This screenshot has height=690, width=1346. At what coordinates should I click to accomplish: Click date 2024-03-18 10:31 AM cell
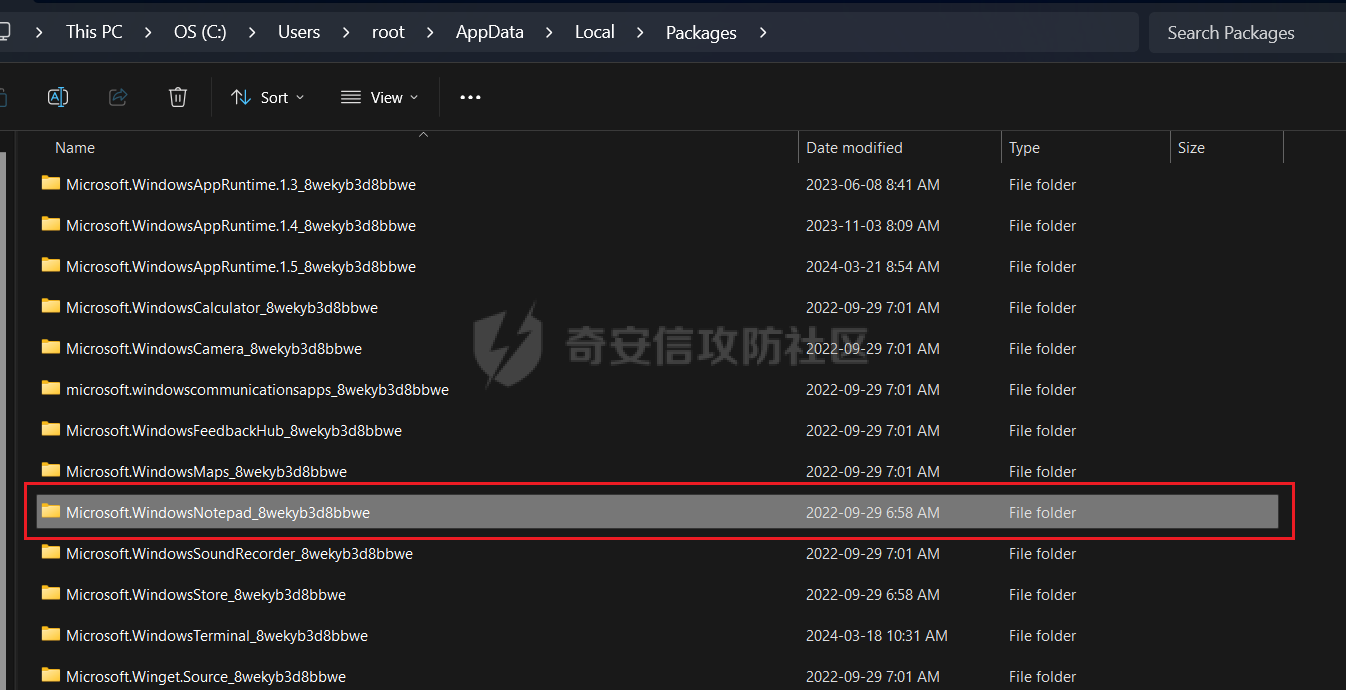click(877, 635)
